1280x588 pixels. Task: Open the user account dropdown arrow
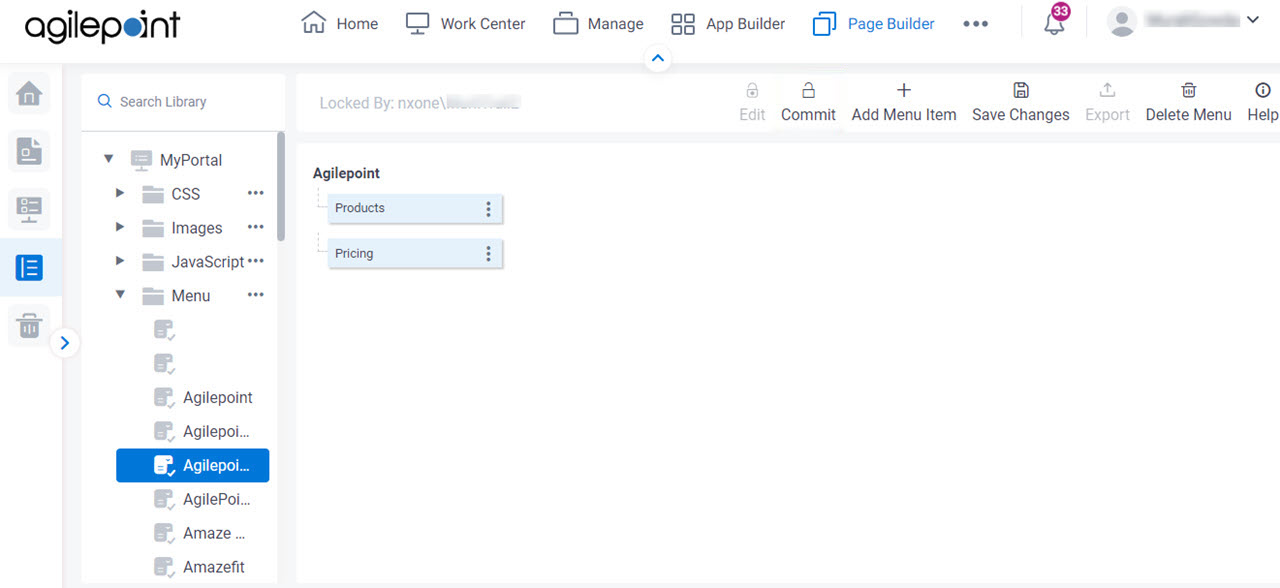pos(1252,20)
